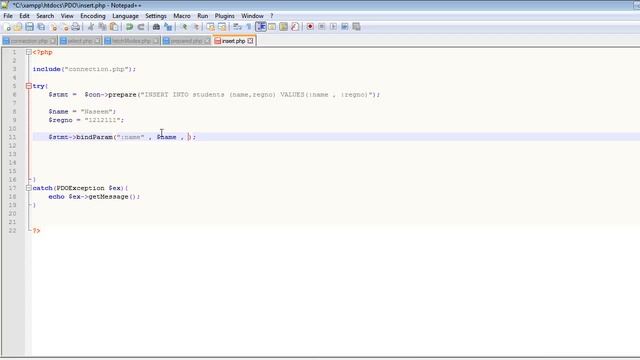Close the connection.php tab
Viewport: 640px width, 360px height.
(53, 41)
